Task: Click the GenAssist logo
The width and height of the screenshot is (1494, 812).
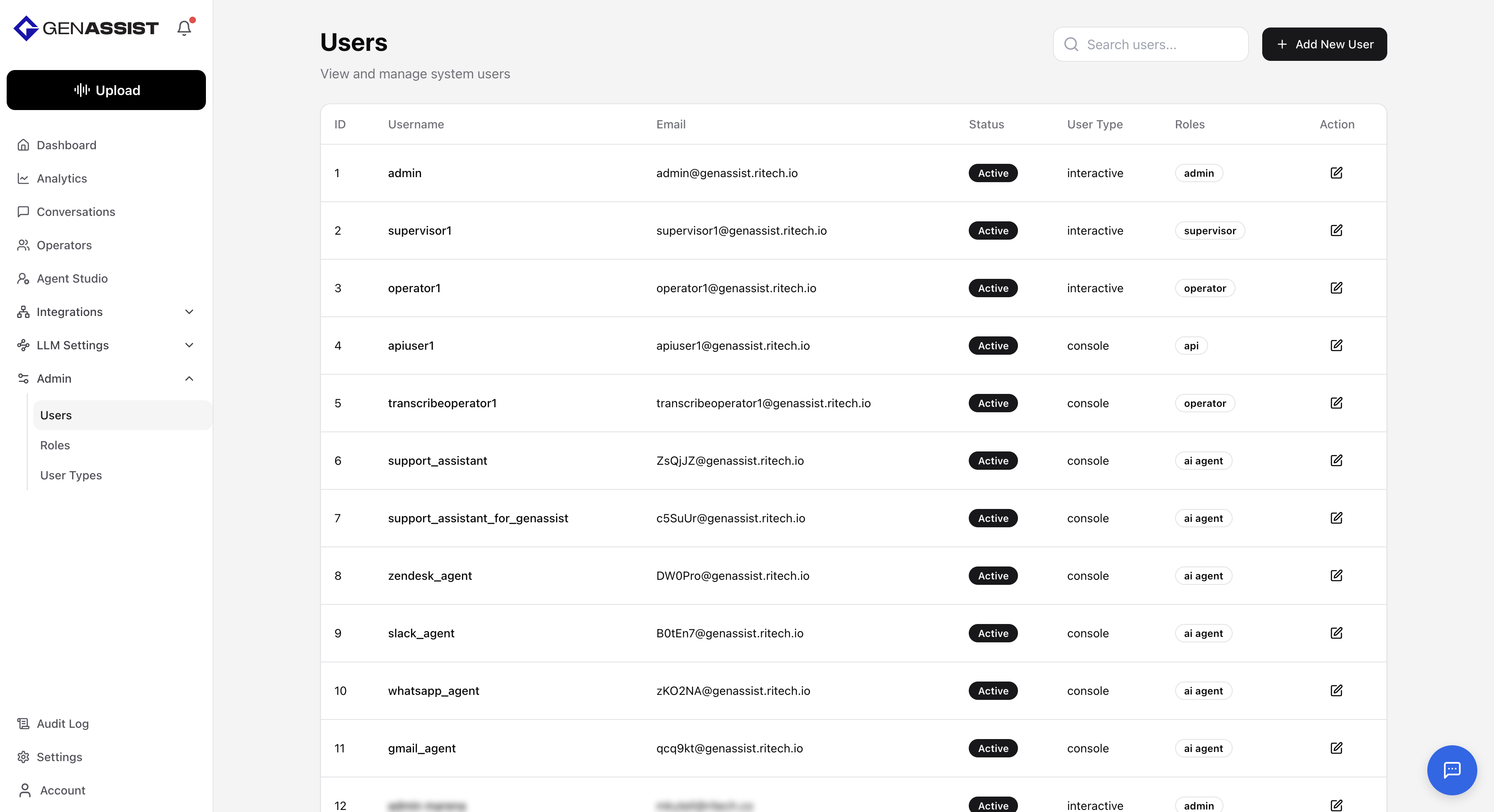Action: (86, 28)
